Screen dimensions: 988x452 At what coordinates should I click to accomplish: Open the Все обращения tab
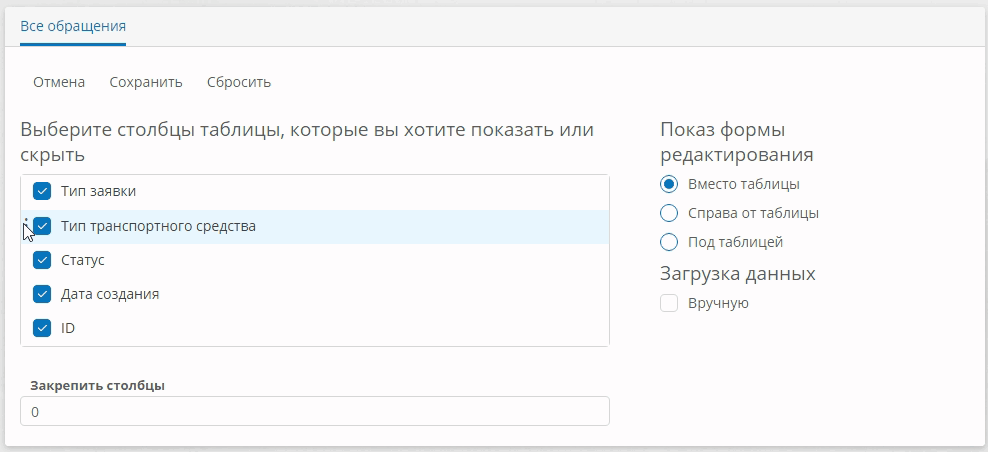(x=73, y=26)
